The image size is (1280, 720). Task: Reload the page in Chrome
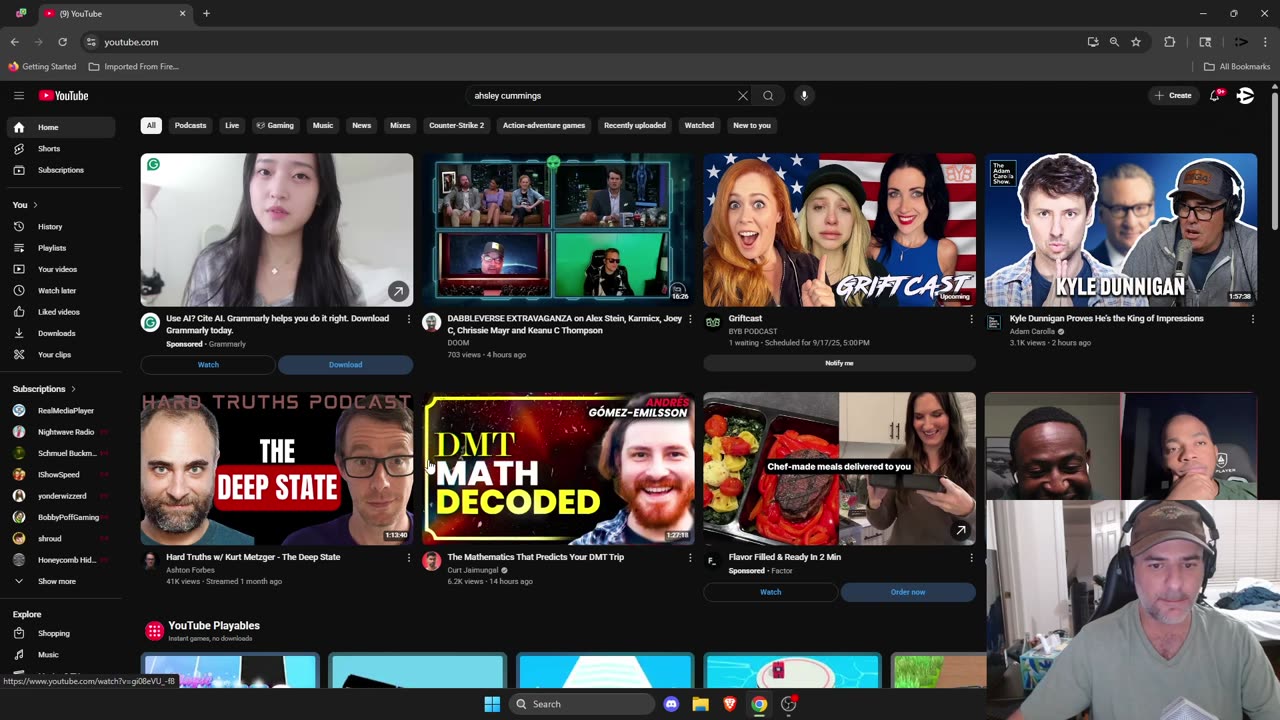[x=62, y=42]
